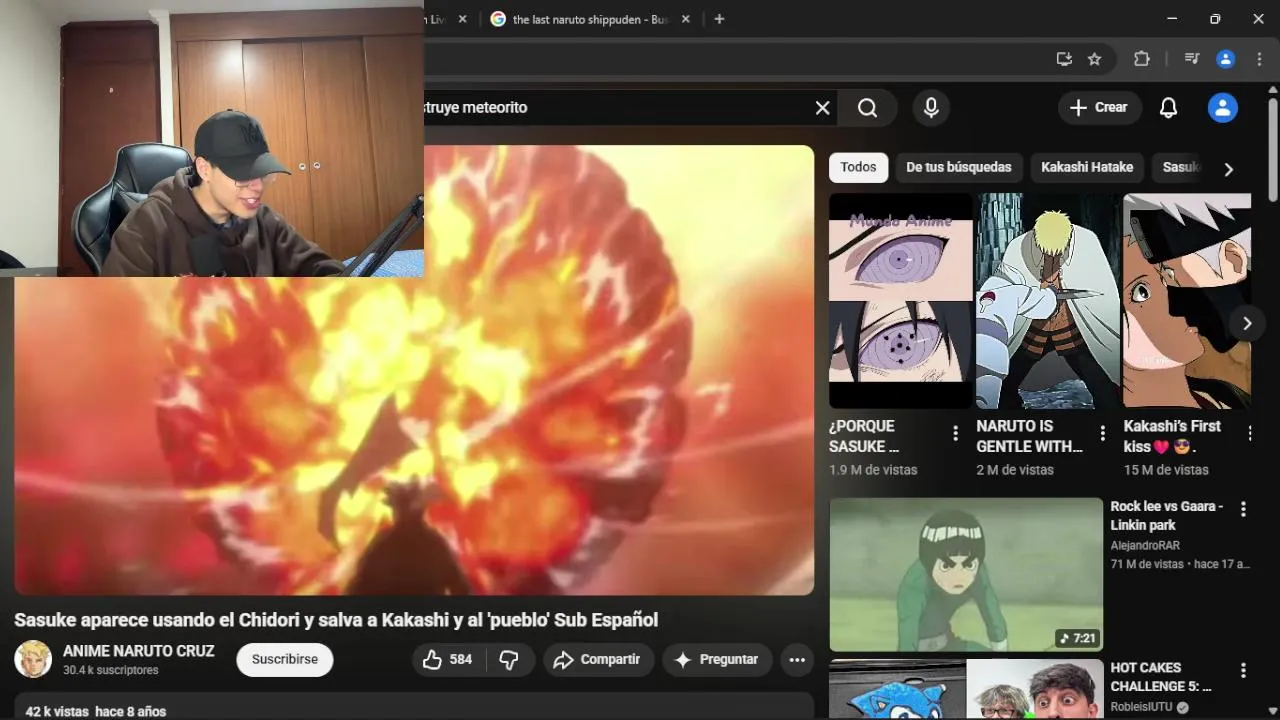Open the media control icon in Chrome toolbar
1280x720 pixels.
tap(1191, 59)
